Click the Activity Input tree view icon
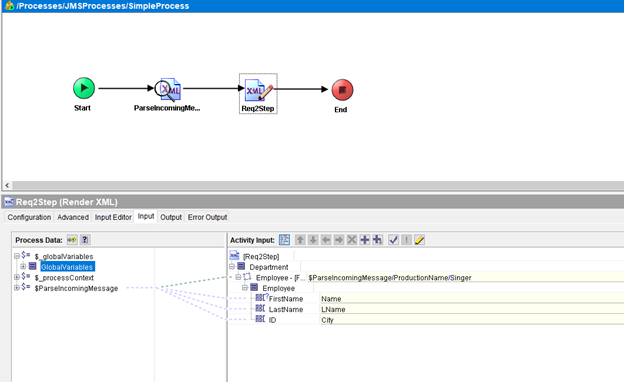 pos(285,240)
